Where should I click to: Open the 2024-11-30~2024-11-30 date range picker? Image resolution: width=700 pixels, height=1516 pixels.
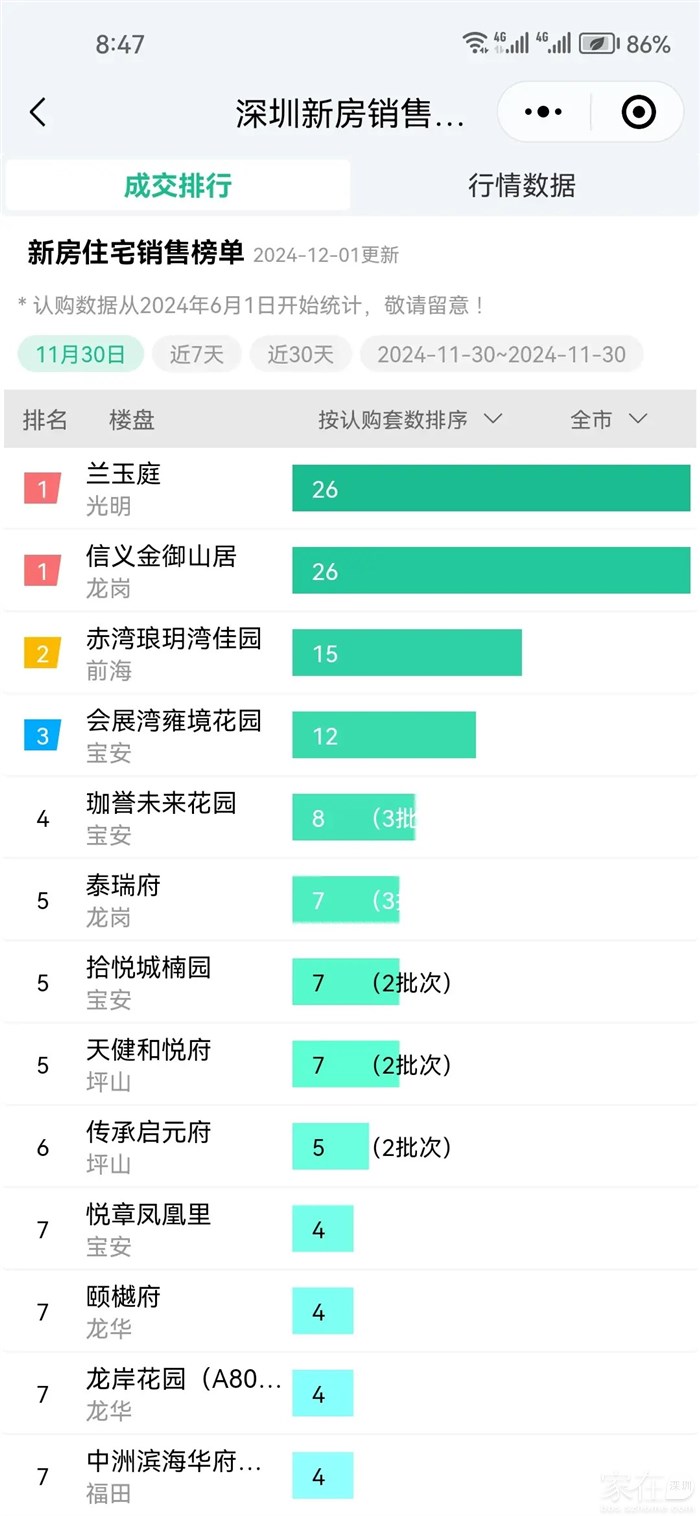501,354
